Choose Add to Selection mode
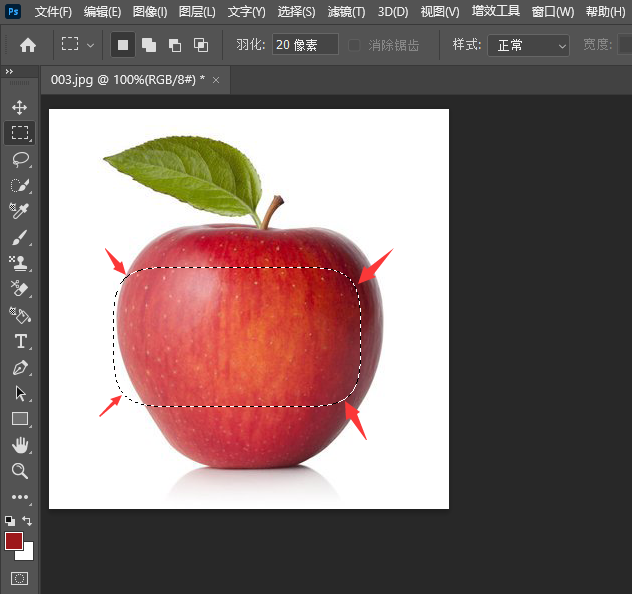 point(149,45)
